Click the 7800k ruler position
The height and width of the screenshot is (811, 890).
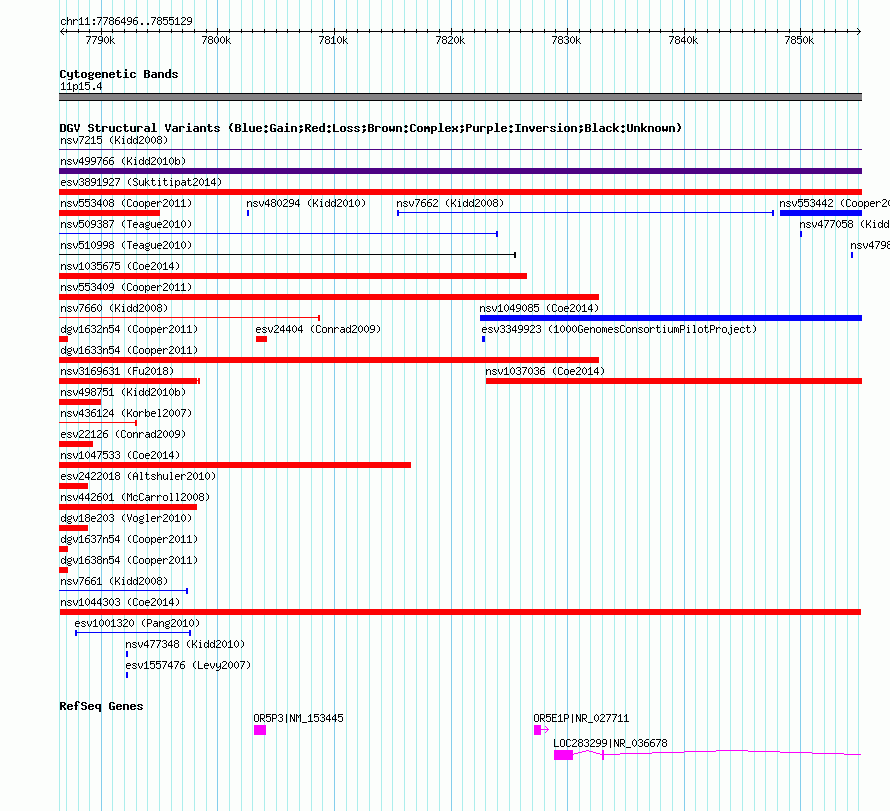point(216,40)
